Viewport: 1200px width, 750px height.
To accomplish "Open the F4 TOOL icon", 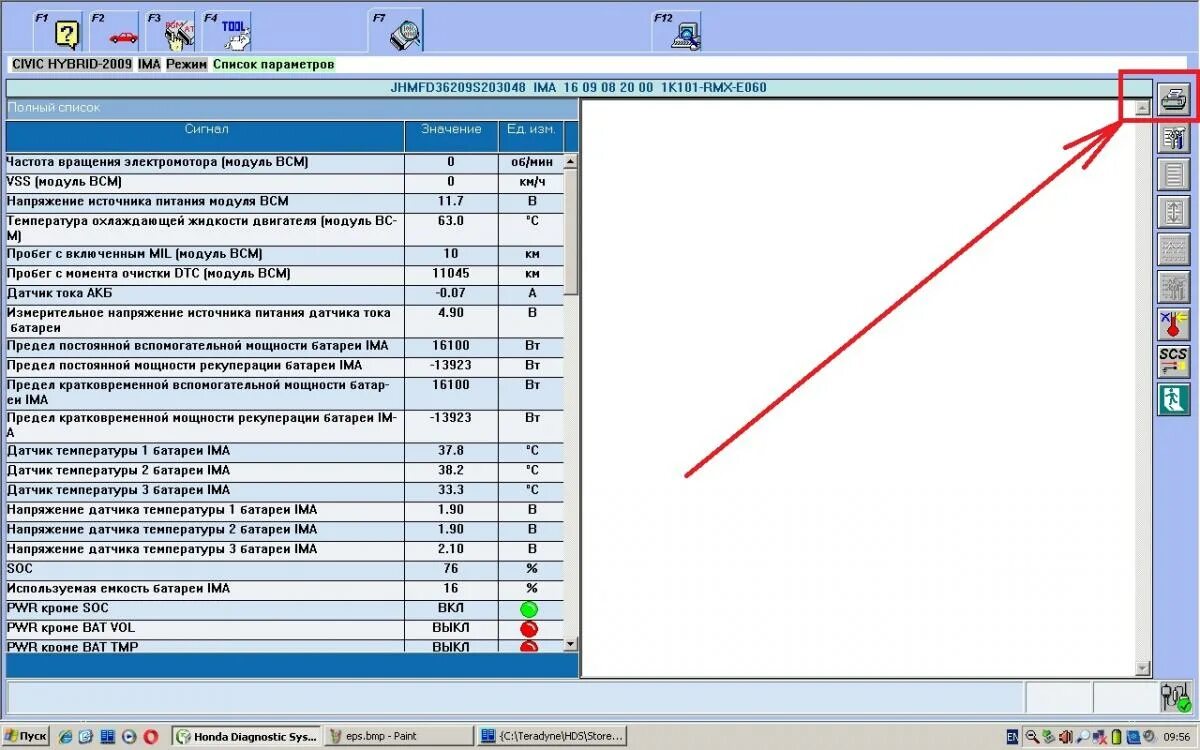I will tap(236, 35).
